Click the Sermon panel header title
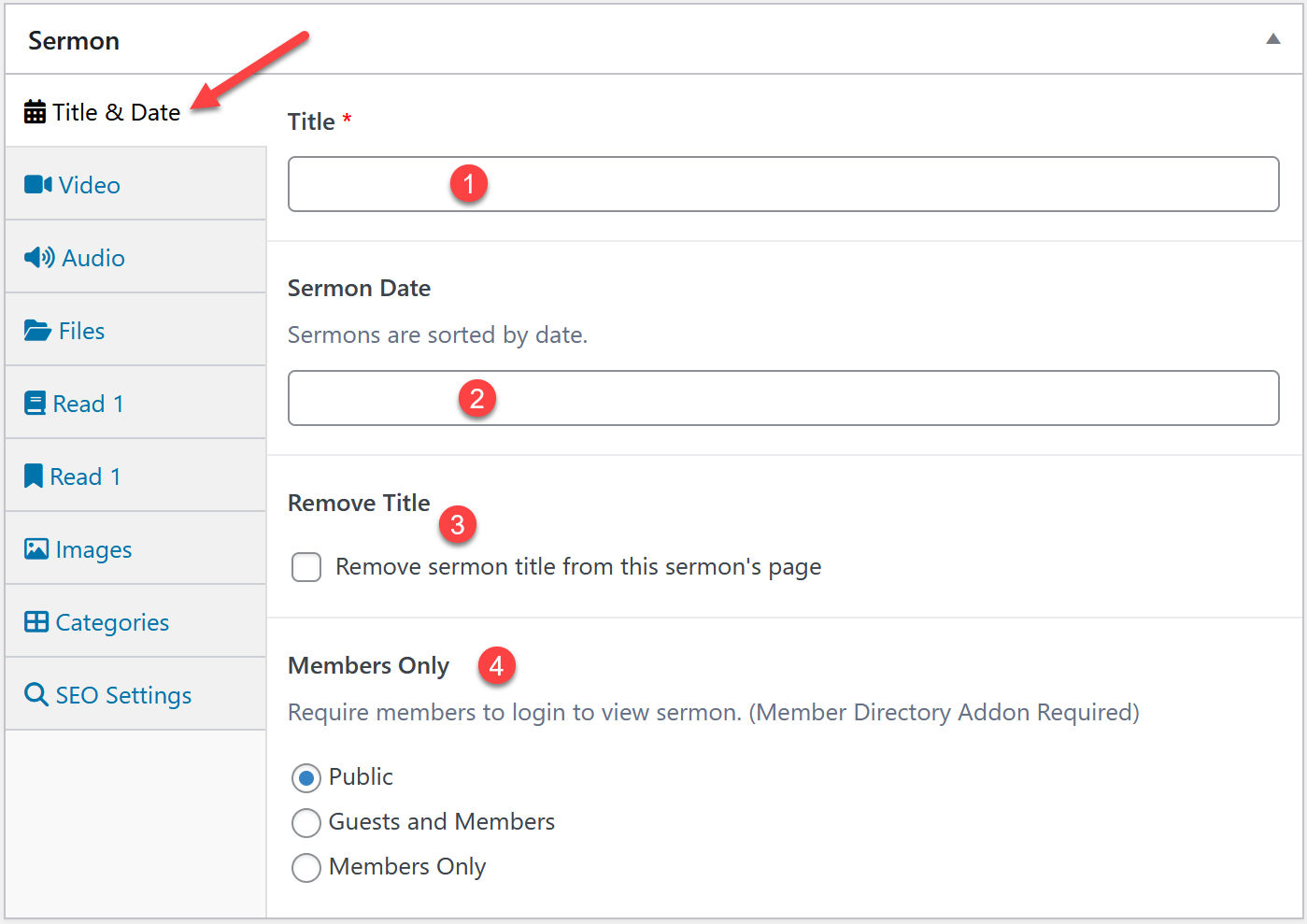Viewport: 1307px width, 924px height. [74, 41]
